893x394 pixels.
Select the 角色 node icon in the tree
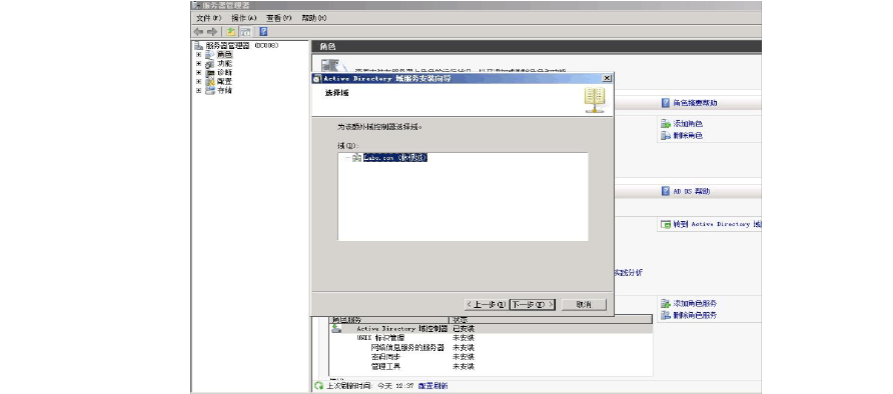210,55
